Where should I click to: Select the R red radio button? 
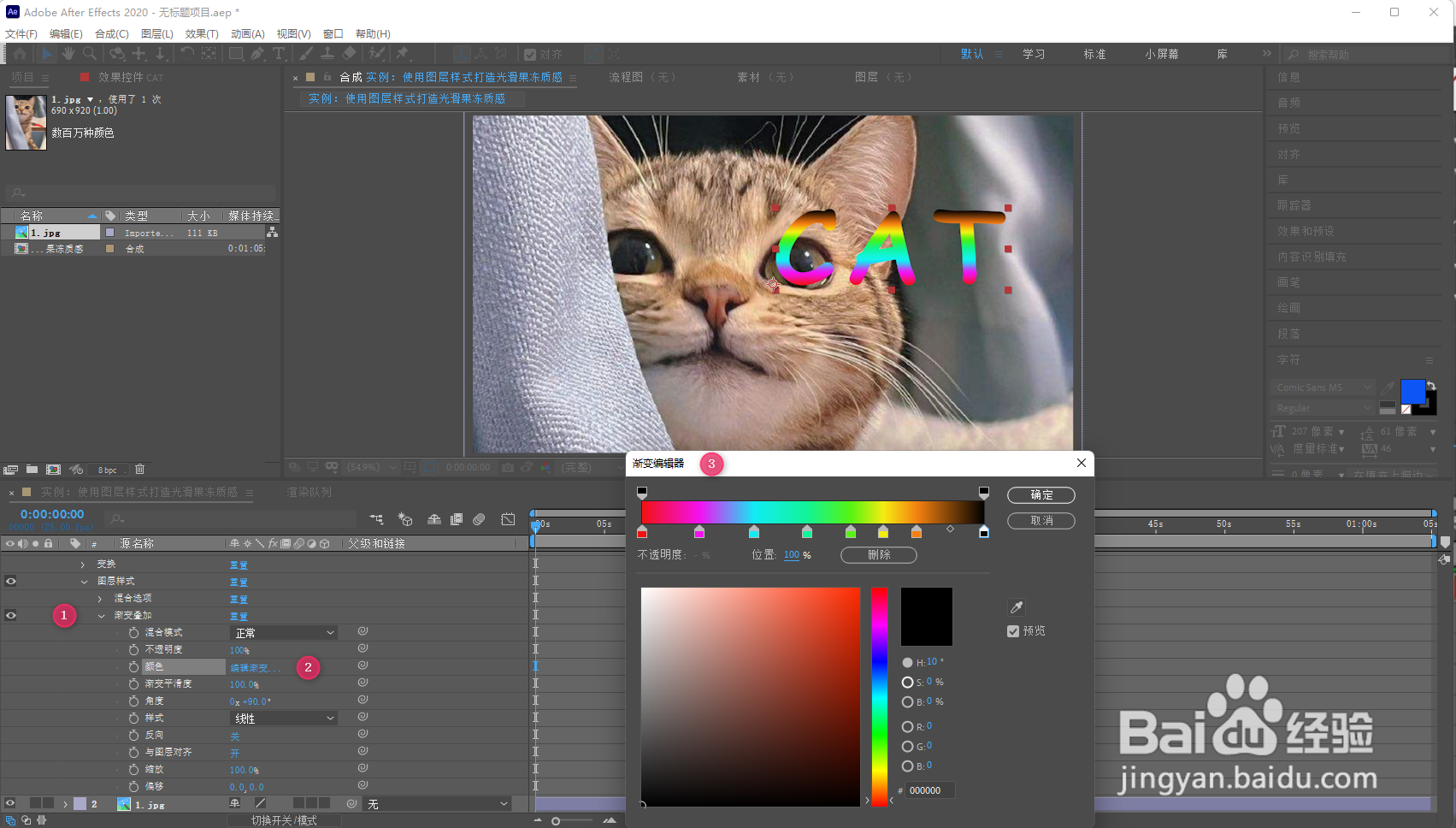pos(907,726)
